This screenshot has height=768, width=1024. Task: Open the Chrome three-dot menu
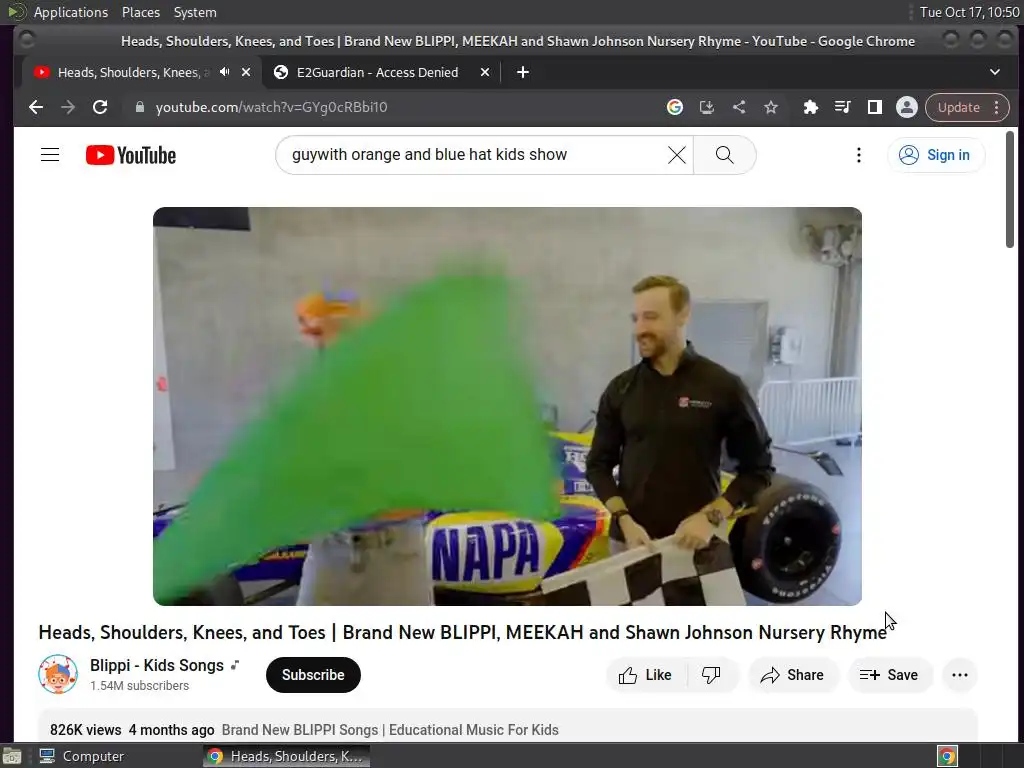coord(997,107)
